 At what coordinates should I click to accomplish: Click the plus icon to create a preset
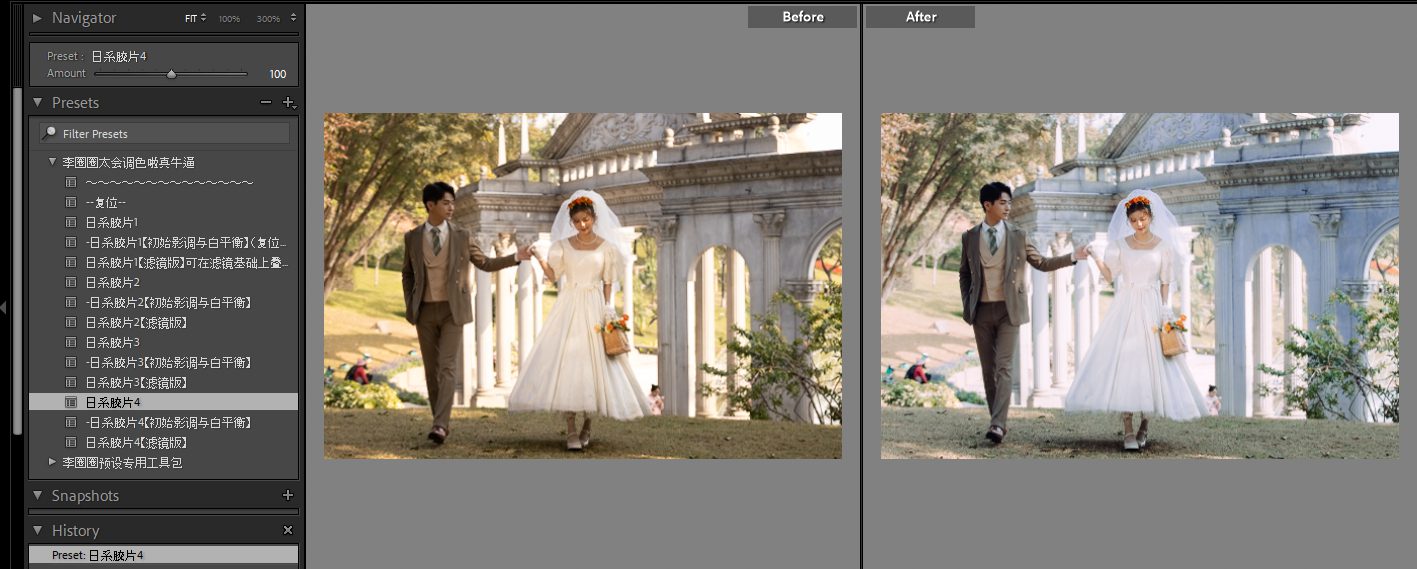click(x=289, y=103)
